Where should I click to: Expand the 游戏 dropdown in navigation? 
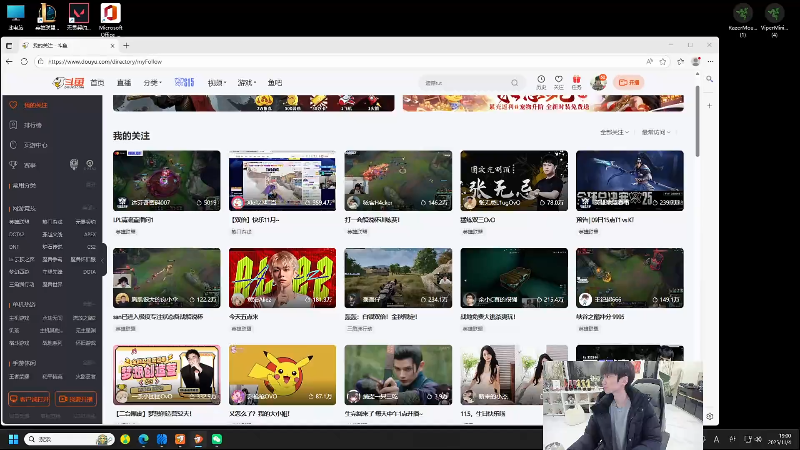(246, 83)
